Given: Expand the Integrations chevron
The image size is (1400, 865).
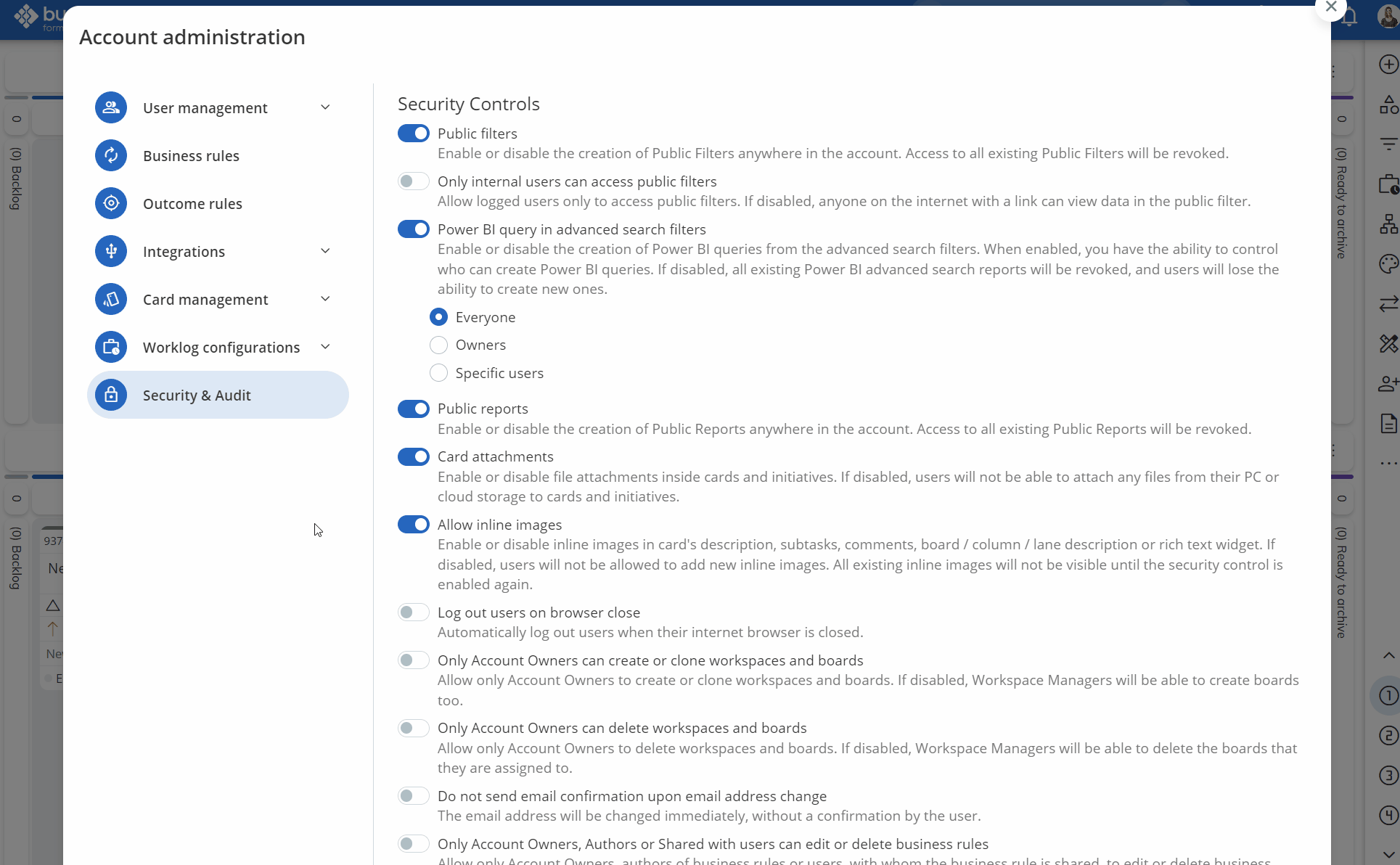Looking at the screenshot, I should point(325,251).
